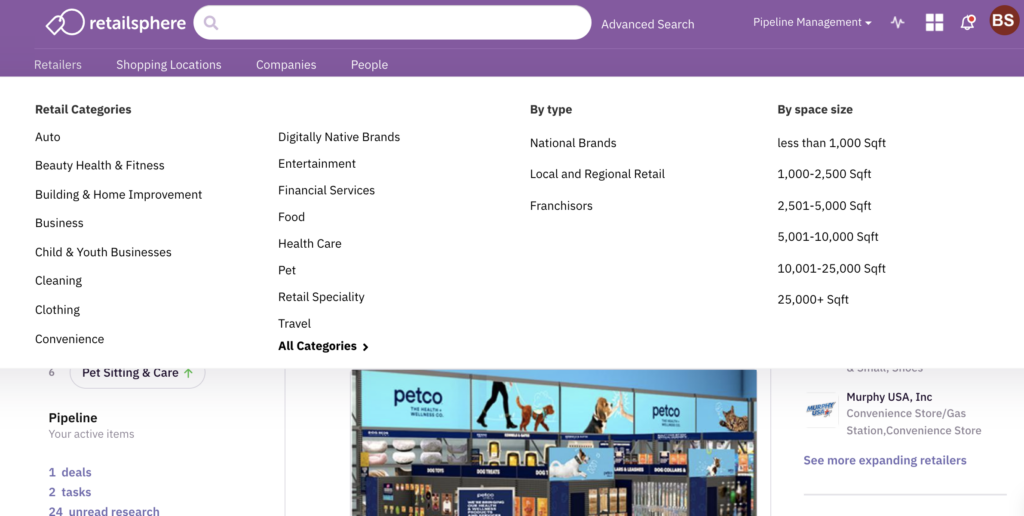Open Murphy USA, Inc retailer
1024x516 pixels.
pyautogui.click(x=889, y=397)
